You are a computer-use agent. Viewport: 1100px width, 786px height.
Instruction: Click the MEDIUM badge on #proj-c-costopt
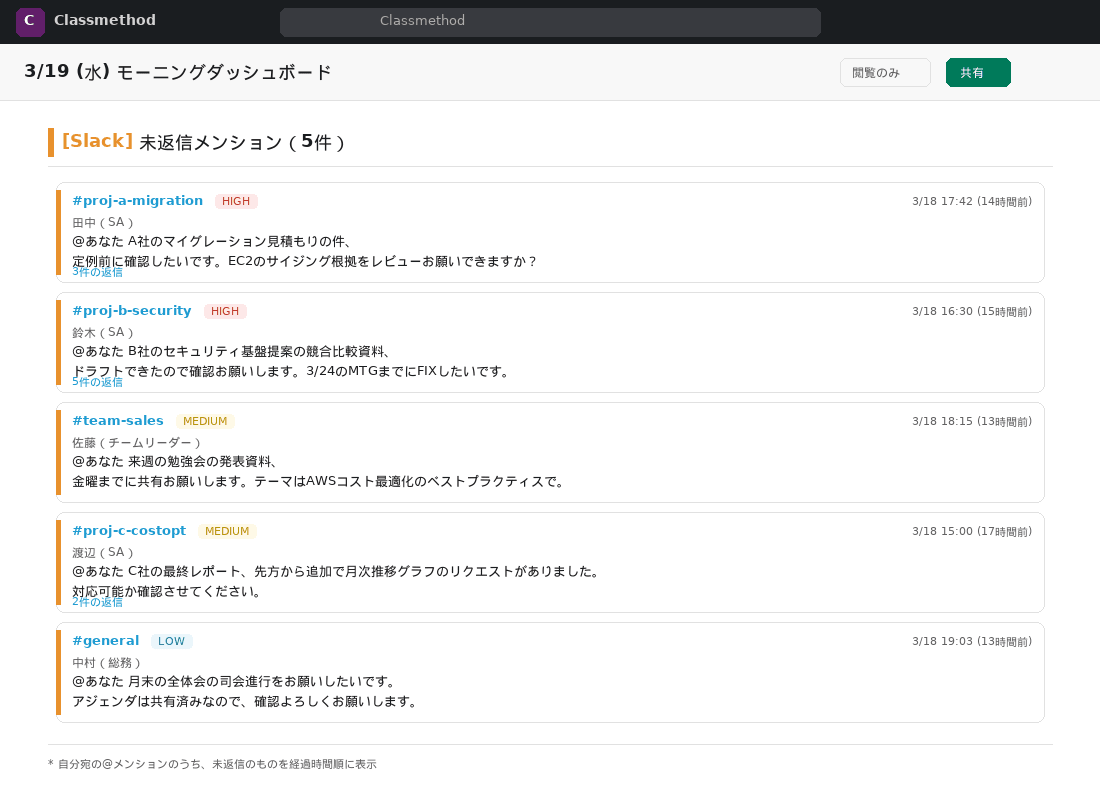coord(227,531)
